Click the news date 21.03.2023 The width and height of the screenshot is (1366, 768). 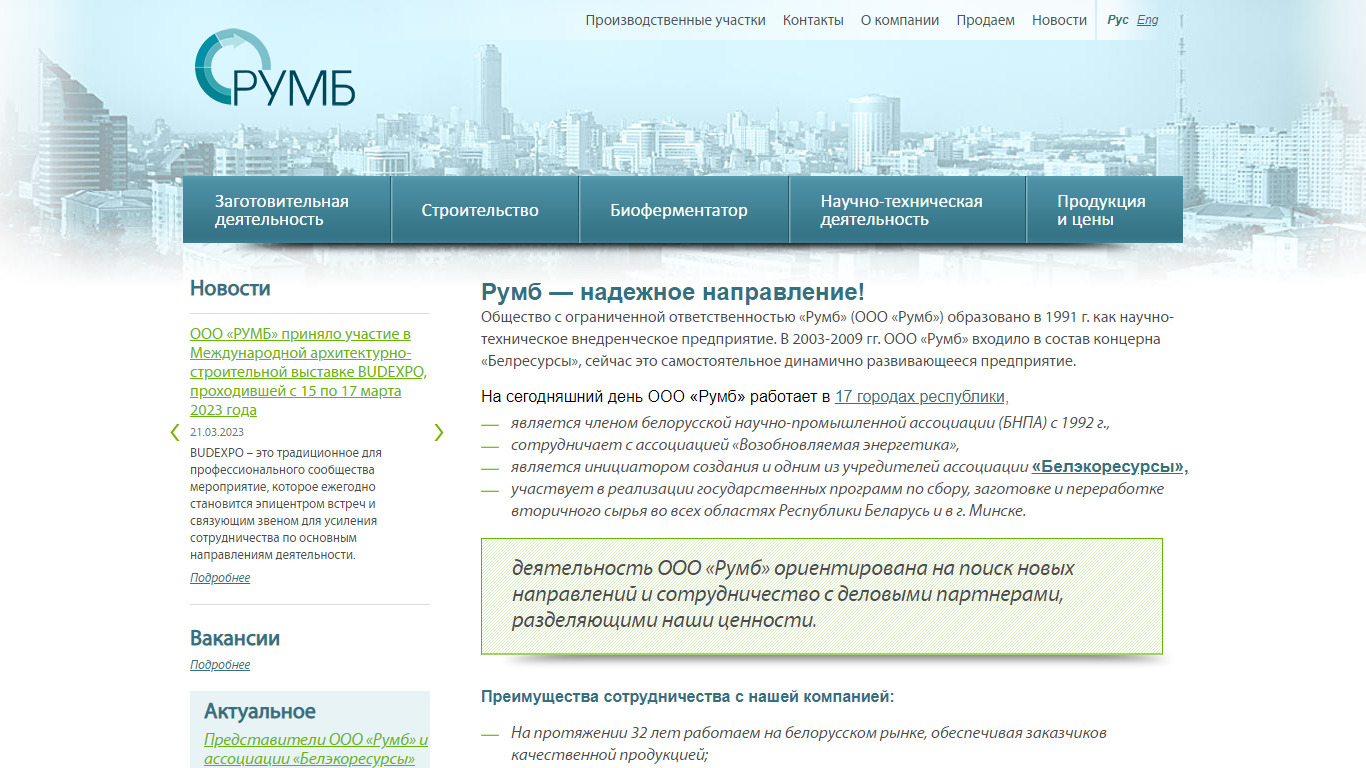pos(217,432)
